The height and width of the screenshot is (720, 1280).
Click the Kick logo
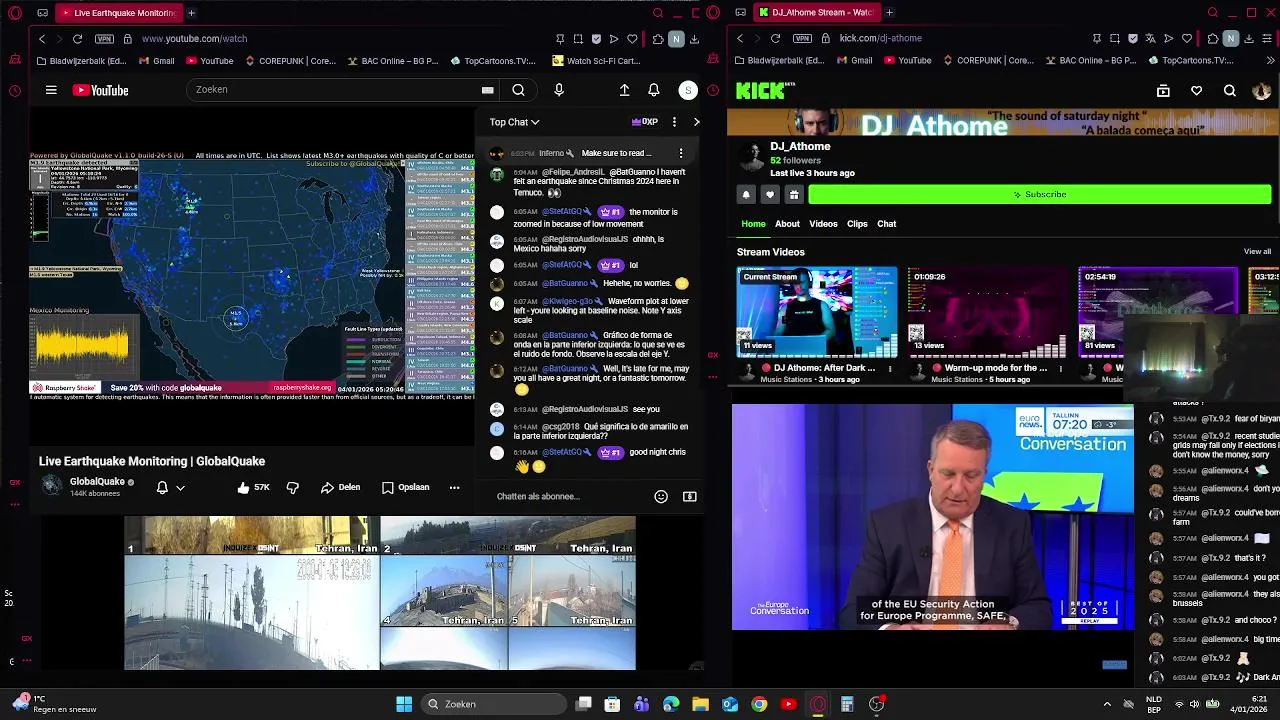point(764,91)
